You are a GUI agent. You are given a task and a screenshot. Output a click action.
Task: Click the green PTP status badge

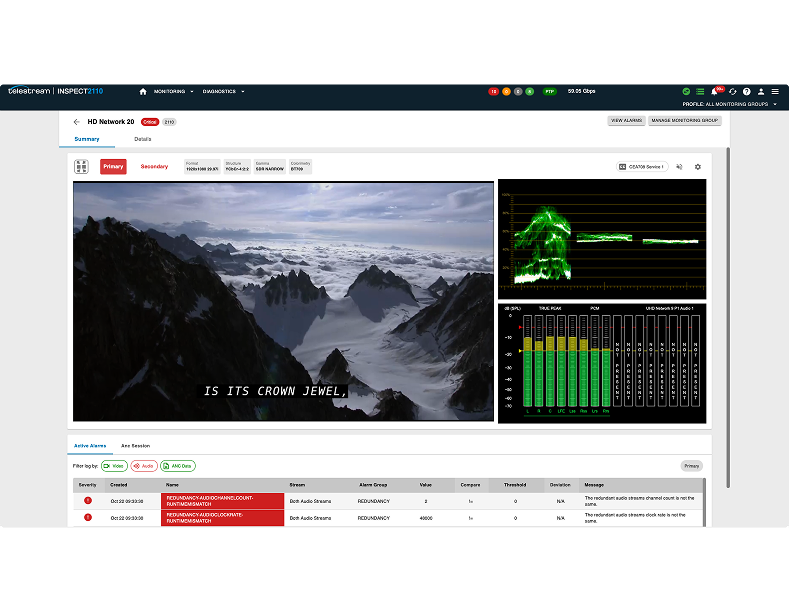pos(549,92)
